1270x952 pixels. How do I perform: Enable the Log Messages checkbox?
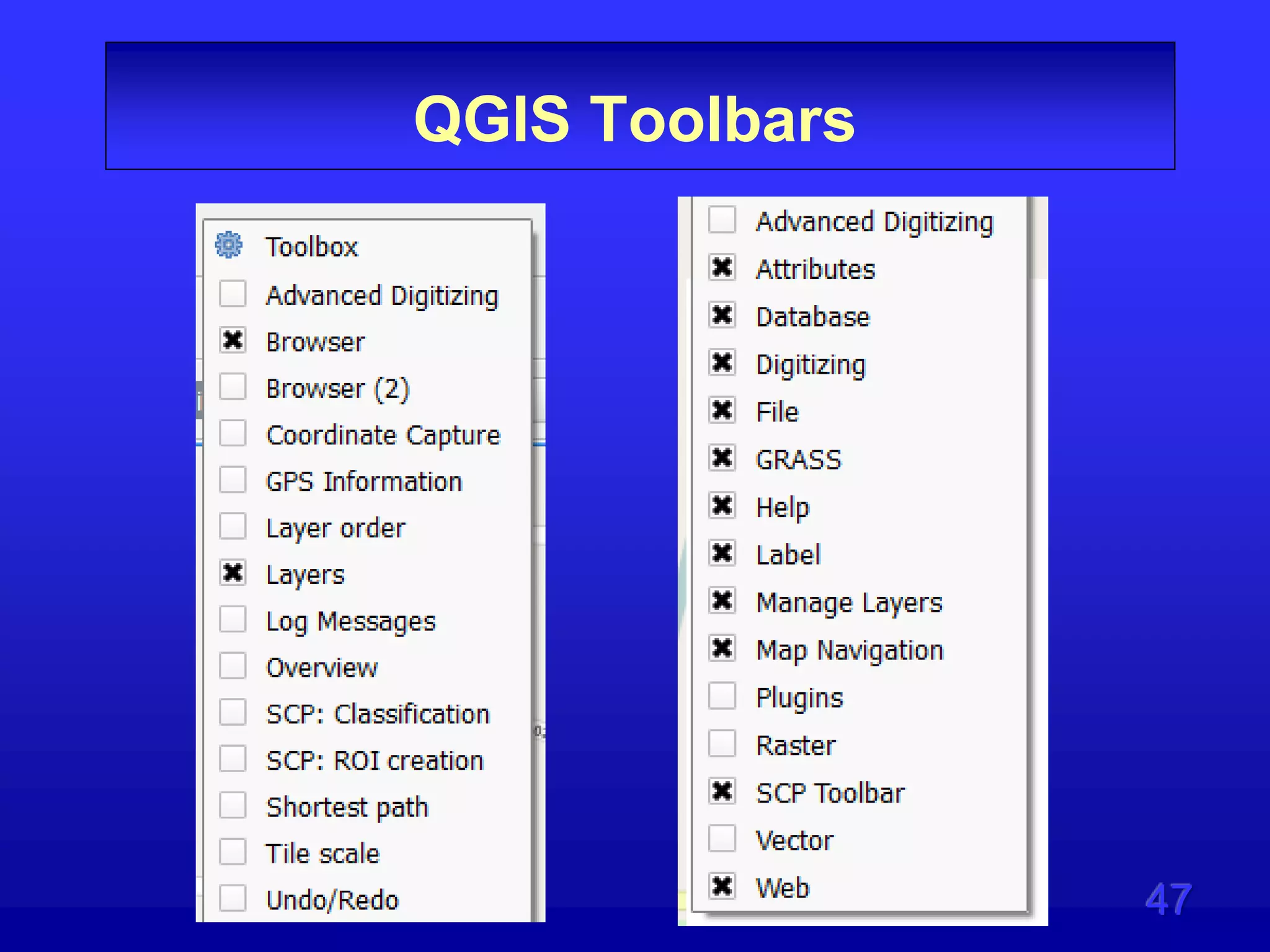(233, 619)
